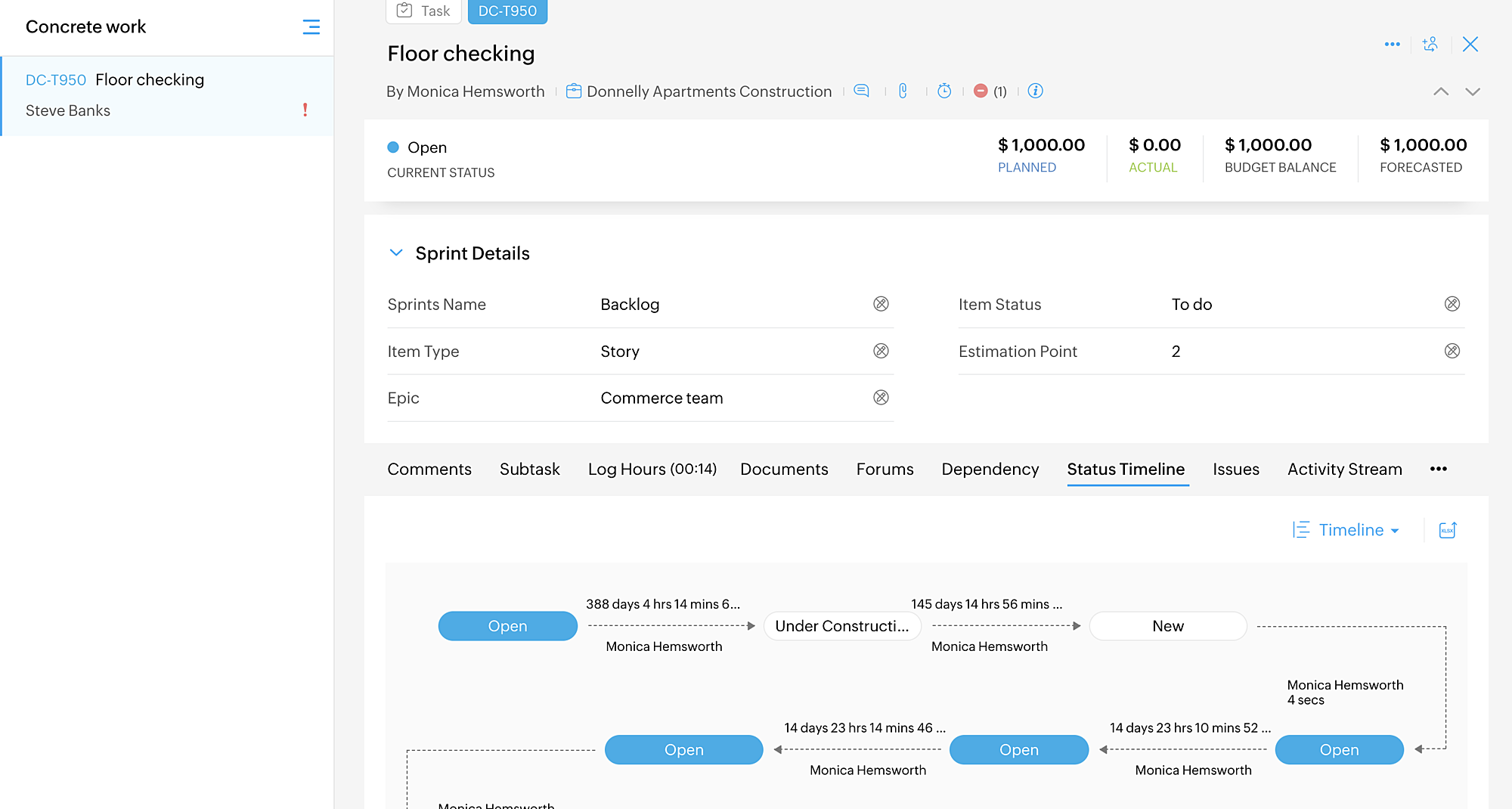
Task: Open Donnelly Apartments Construction project link
Action: point(708,91)
